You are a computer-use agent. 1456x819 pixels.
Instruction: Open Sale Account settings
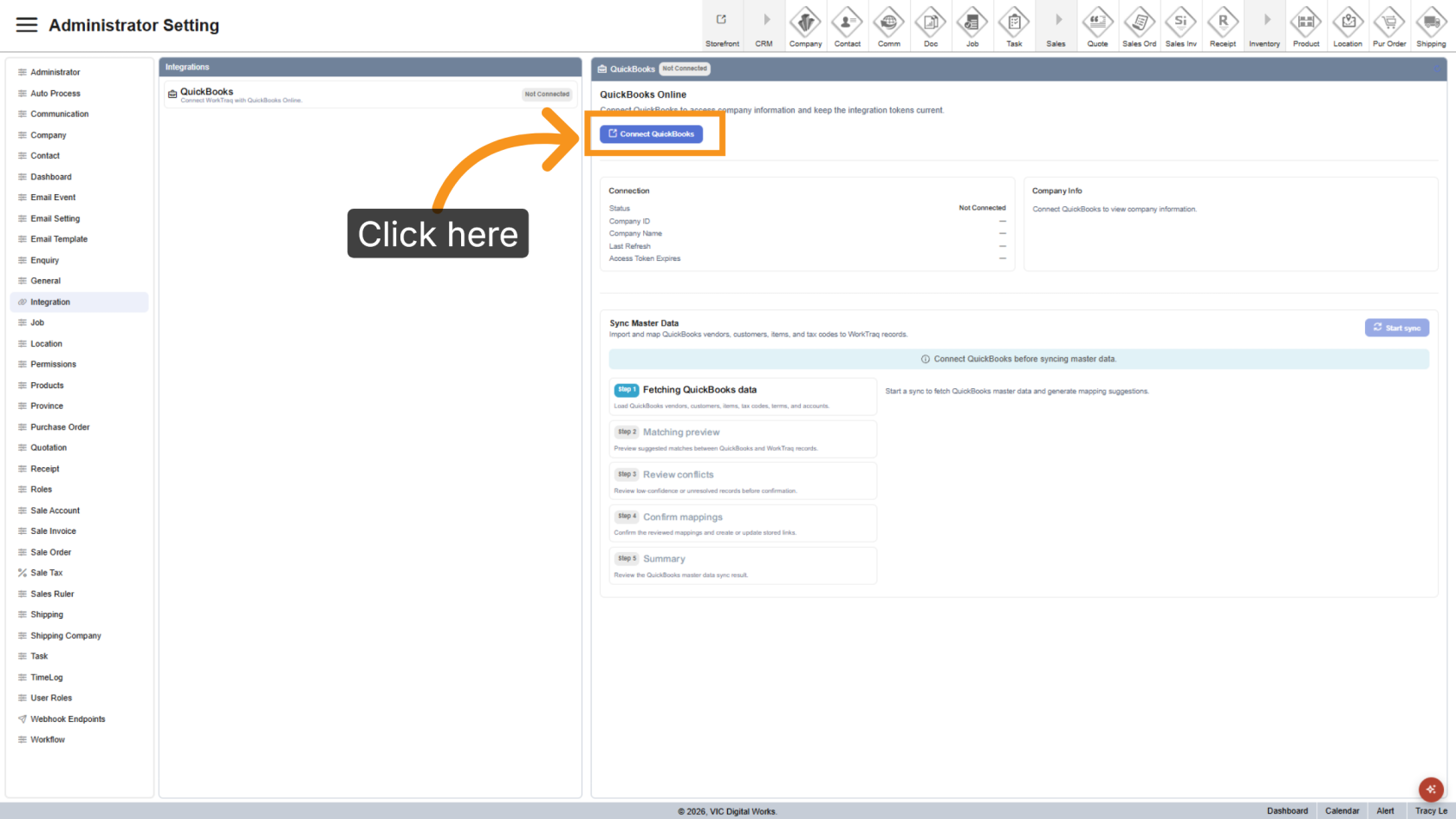coord(79,510)
